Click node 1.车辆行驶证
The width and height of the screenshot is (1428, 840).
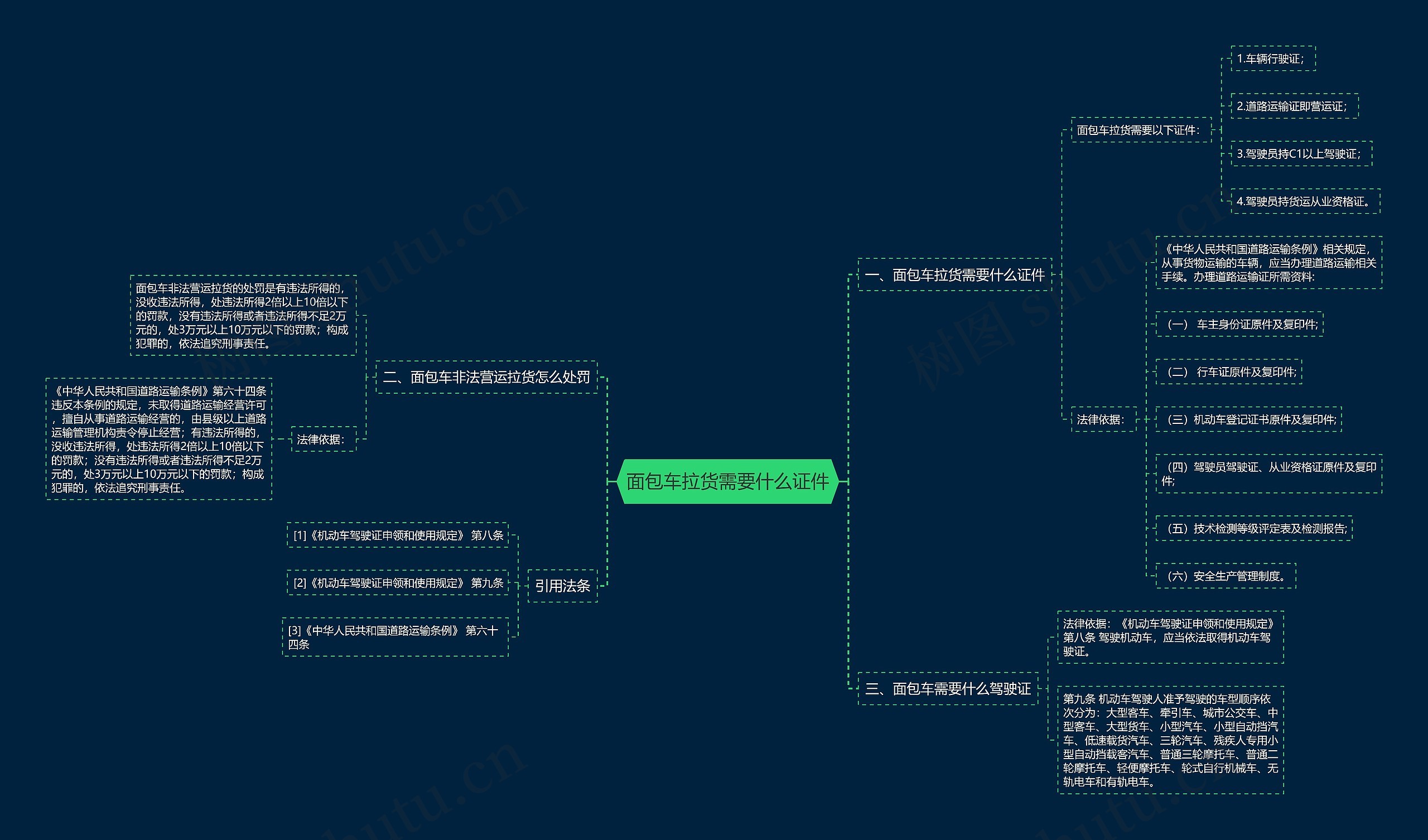click(1273, 59)
